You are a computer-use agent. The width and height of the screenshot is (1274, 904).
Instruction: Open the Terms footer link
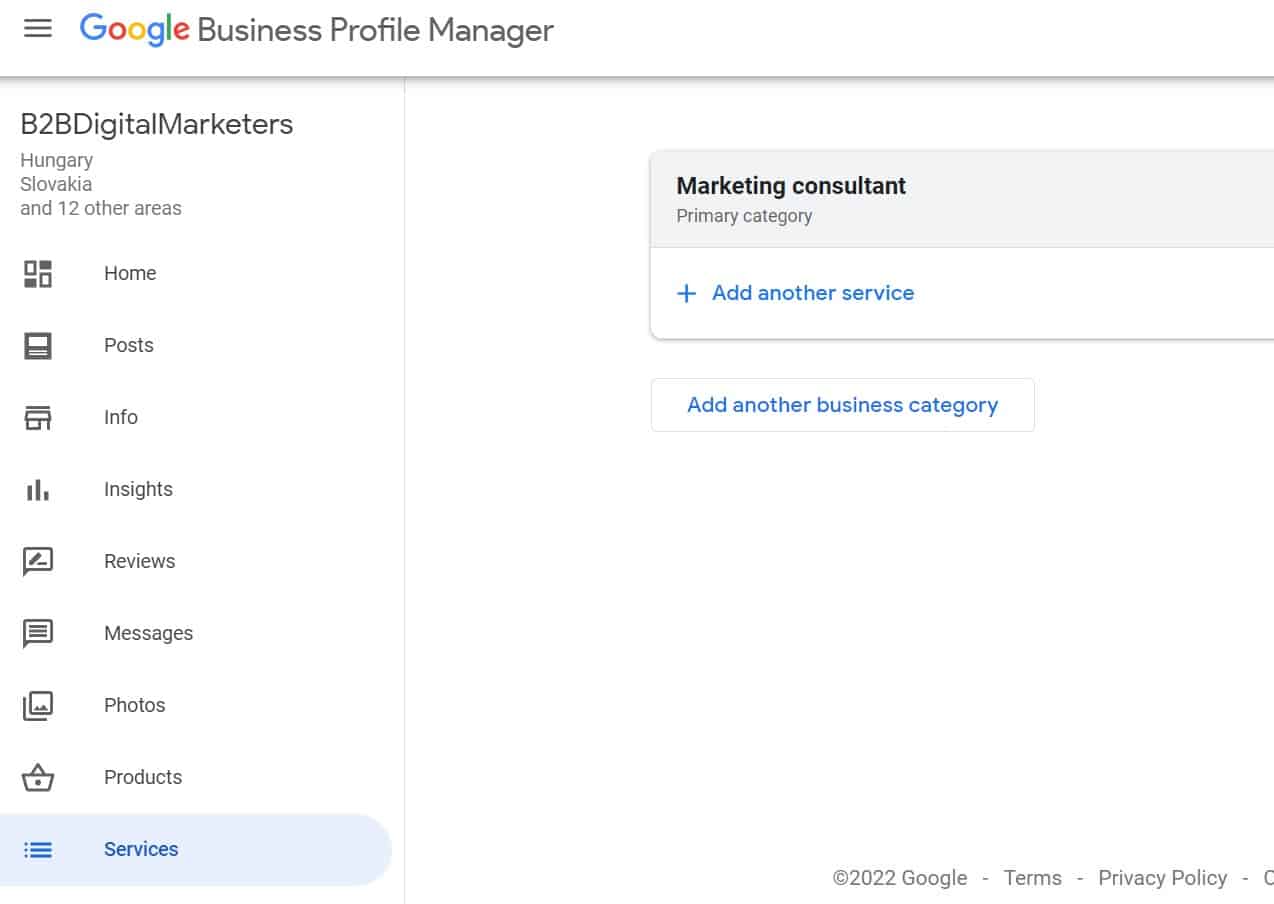1032,878
